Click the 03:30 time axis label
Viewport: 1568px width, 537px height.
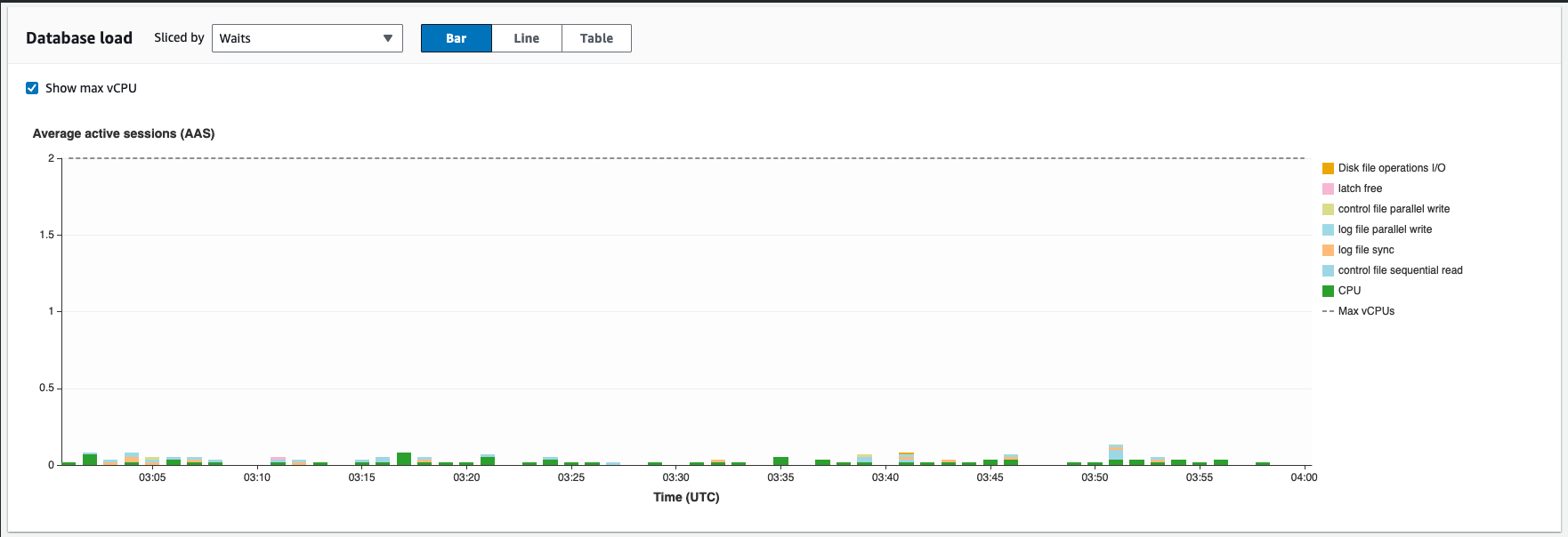click(675, 477)
